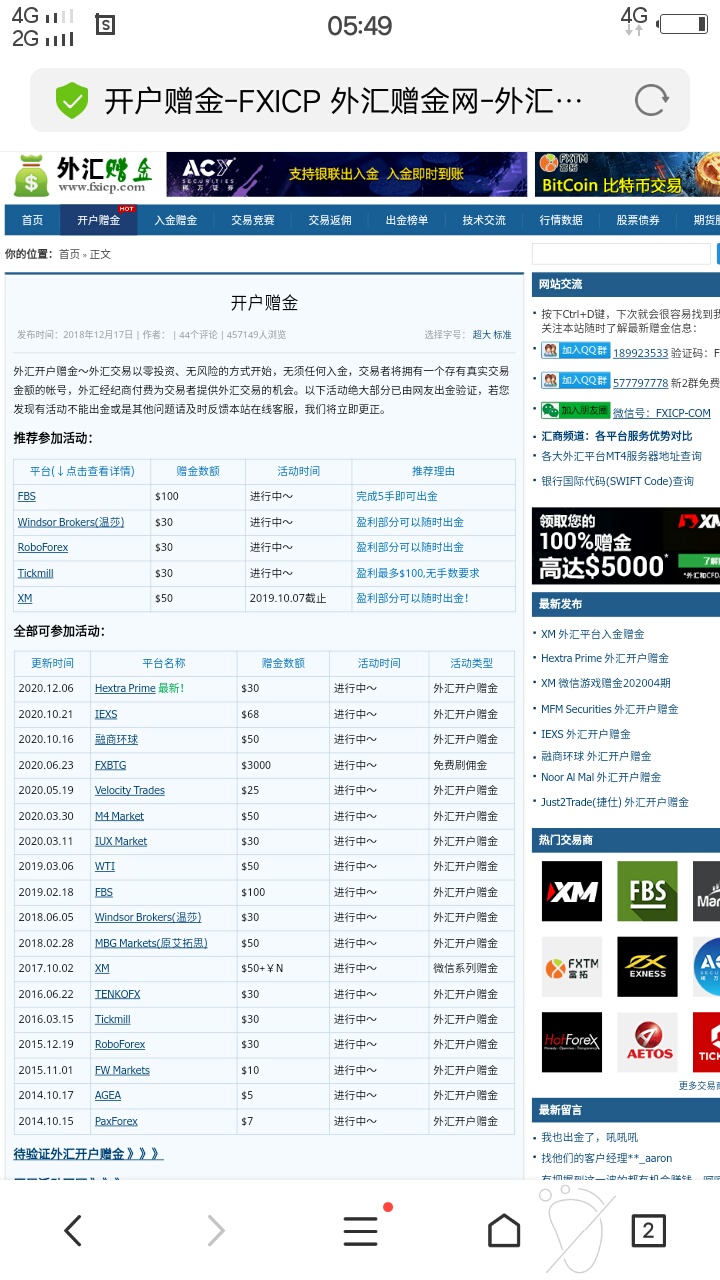
Task: Open the 出金榜单 nav tab
Action: click(406, 220)
